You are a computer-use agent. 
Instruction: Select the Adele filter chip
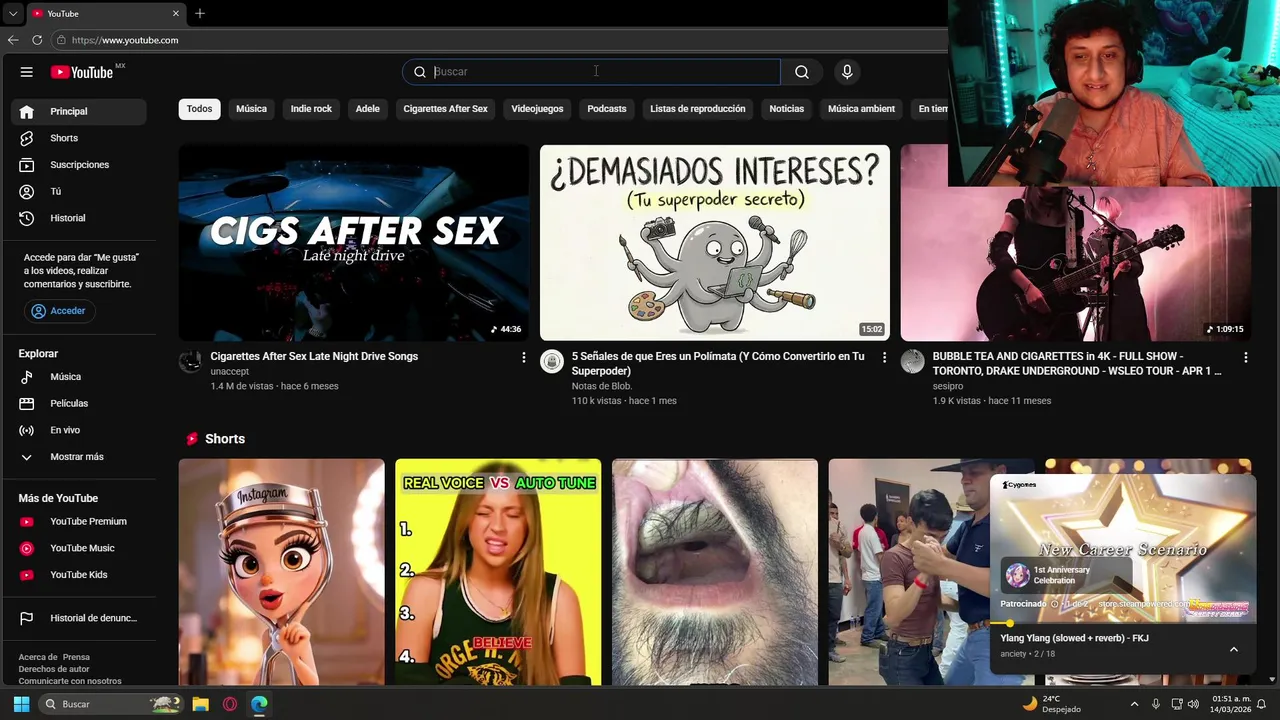tap(368, 109)
